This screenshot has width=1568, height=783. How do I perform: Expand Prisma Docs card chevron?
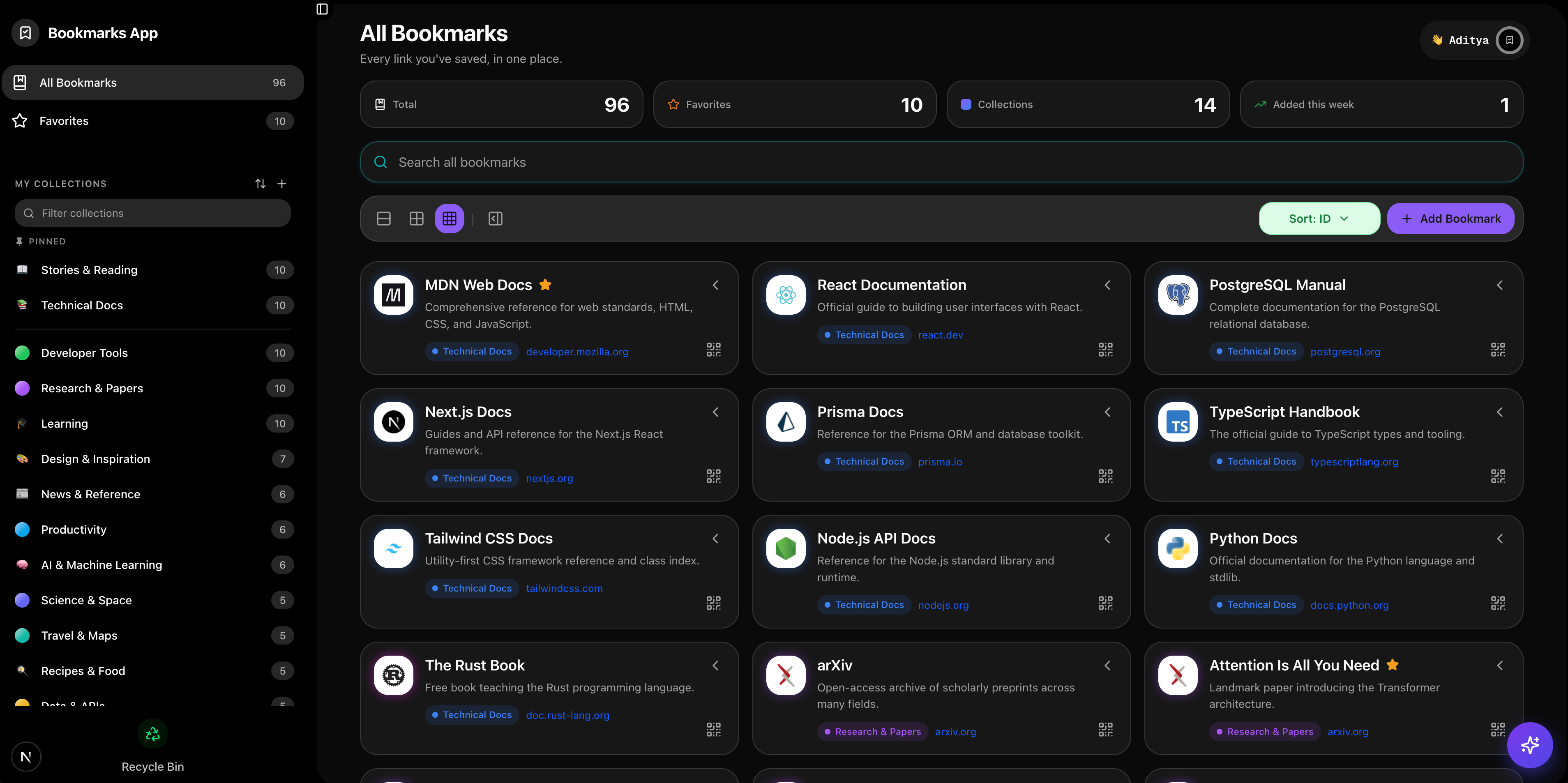[x=1108, y=412]
